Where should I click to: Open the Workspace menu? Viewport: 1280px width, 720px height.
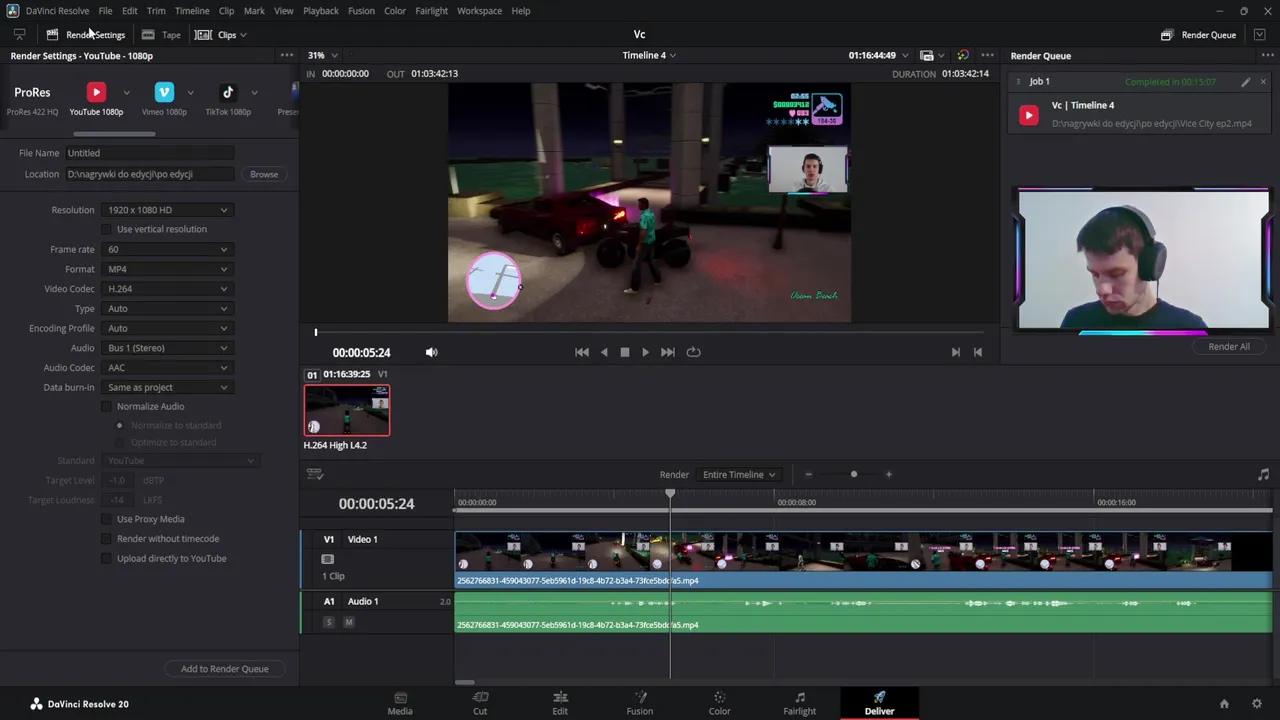479,11
